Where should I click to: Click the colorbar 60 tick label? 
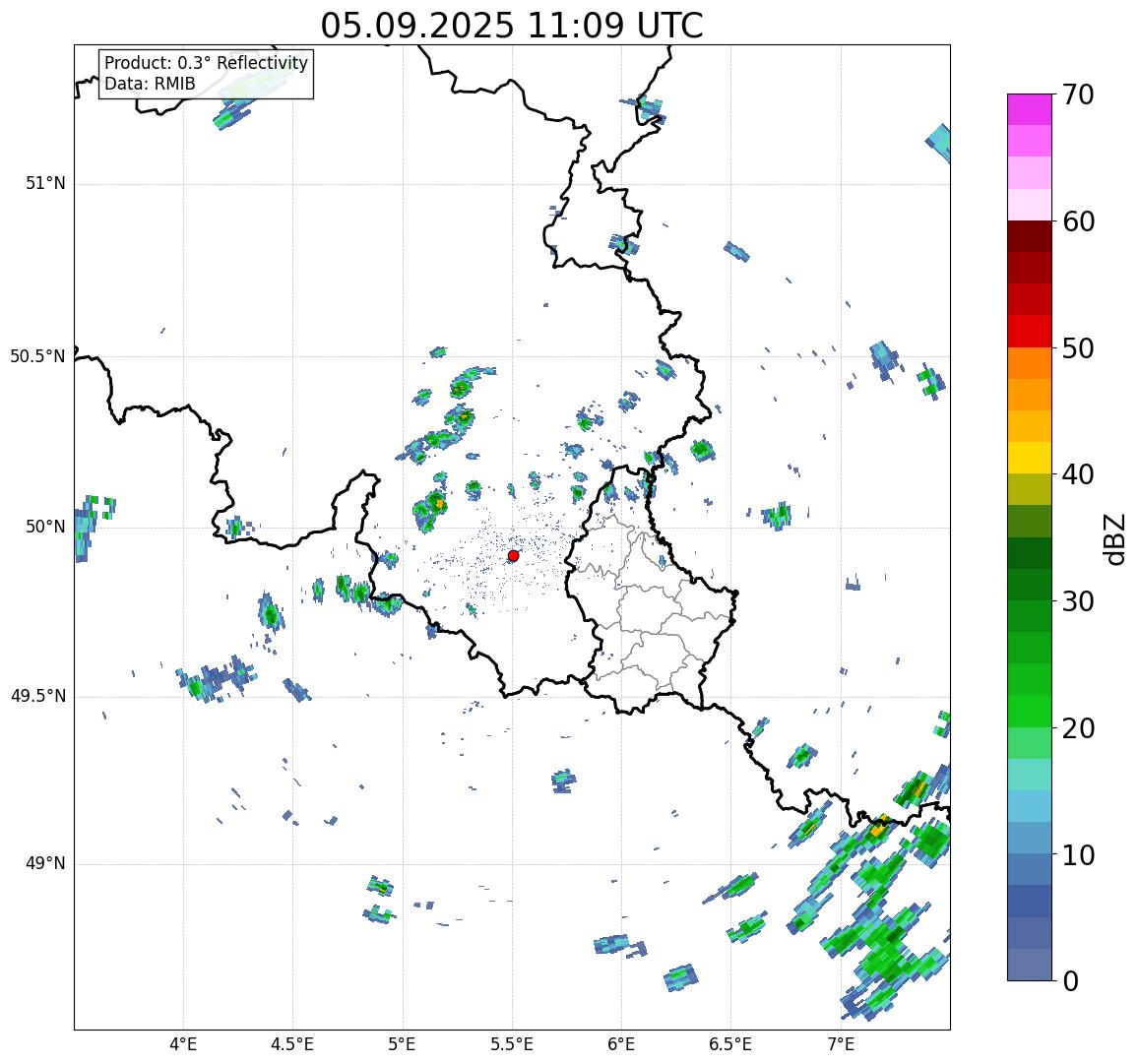[x=1078, y=221]
